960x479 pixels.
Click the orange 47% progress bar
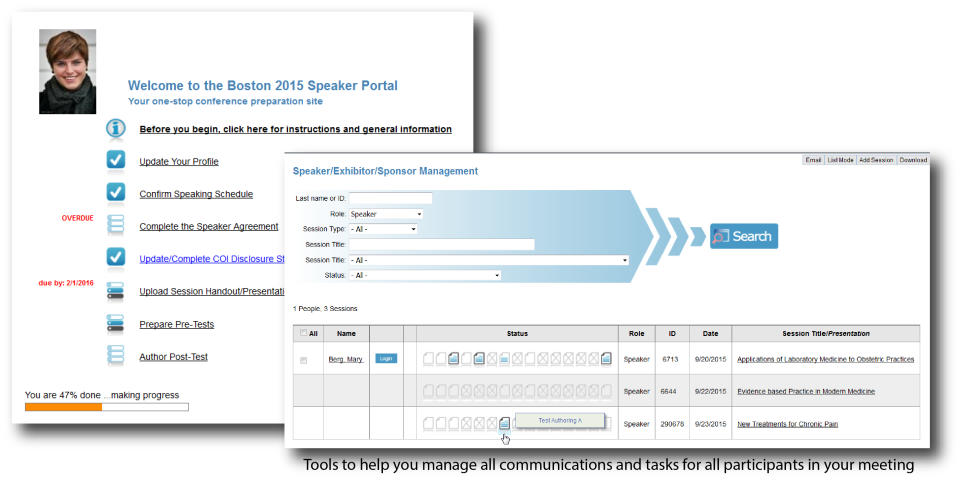[63, 407]
